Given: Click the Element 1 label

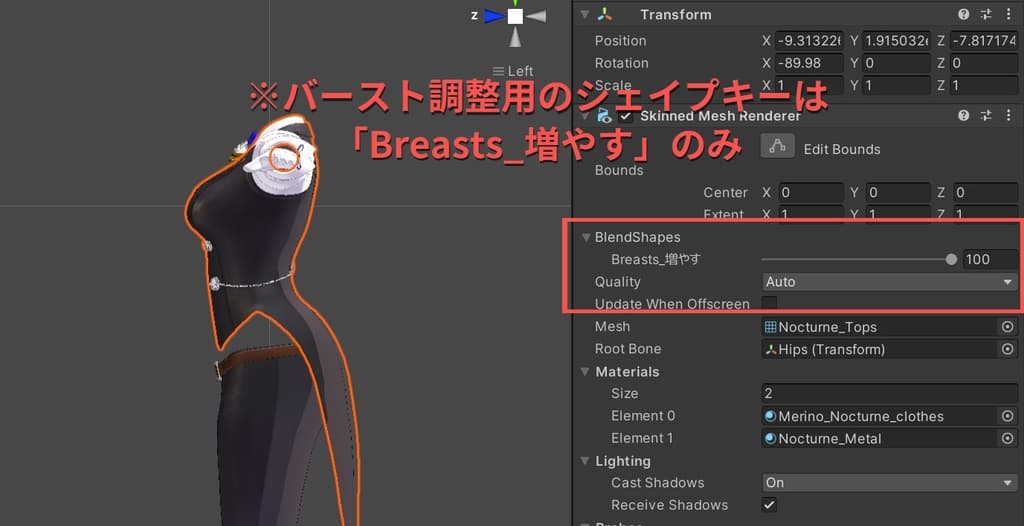Looking at the screenshot, I should tap(642, 438).
